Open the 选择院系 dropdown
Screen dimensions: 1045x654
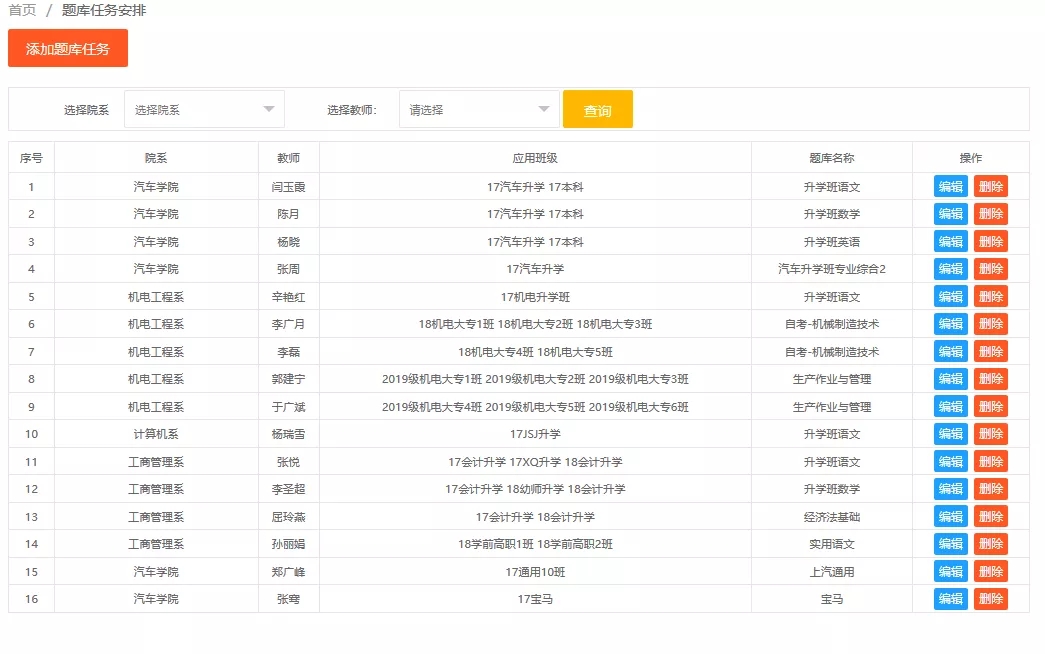pyautogui.click(x=204, y=109)
